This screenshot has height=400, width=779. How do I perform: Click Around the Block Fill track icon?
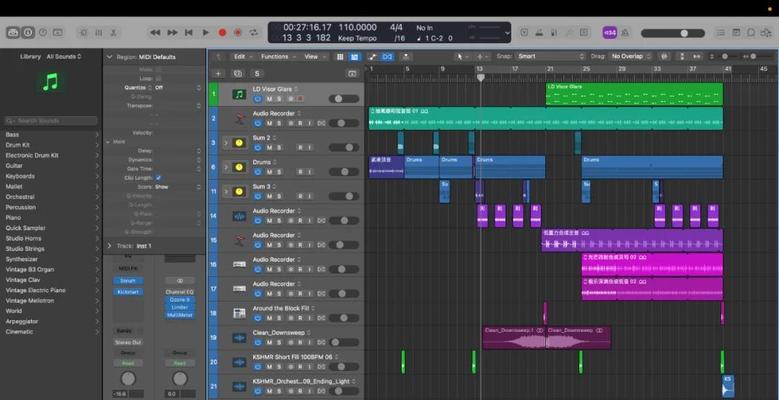(x=239, y=314)
